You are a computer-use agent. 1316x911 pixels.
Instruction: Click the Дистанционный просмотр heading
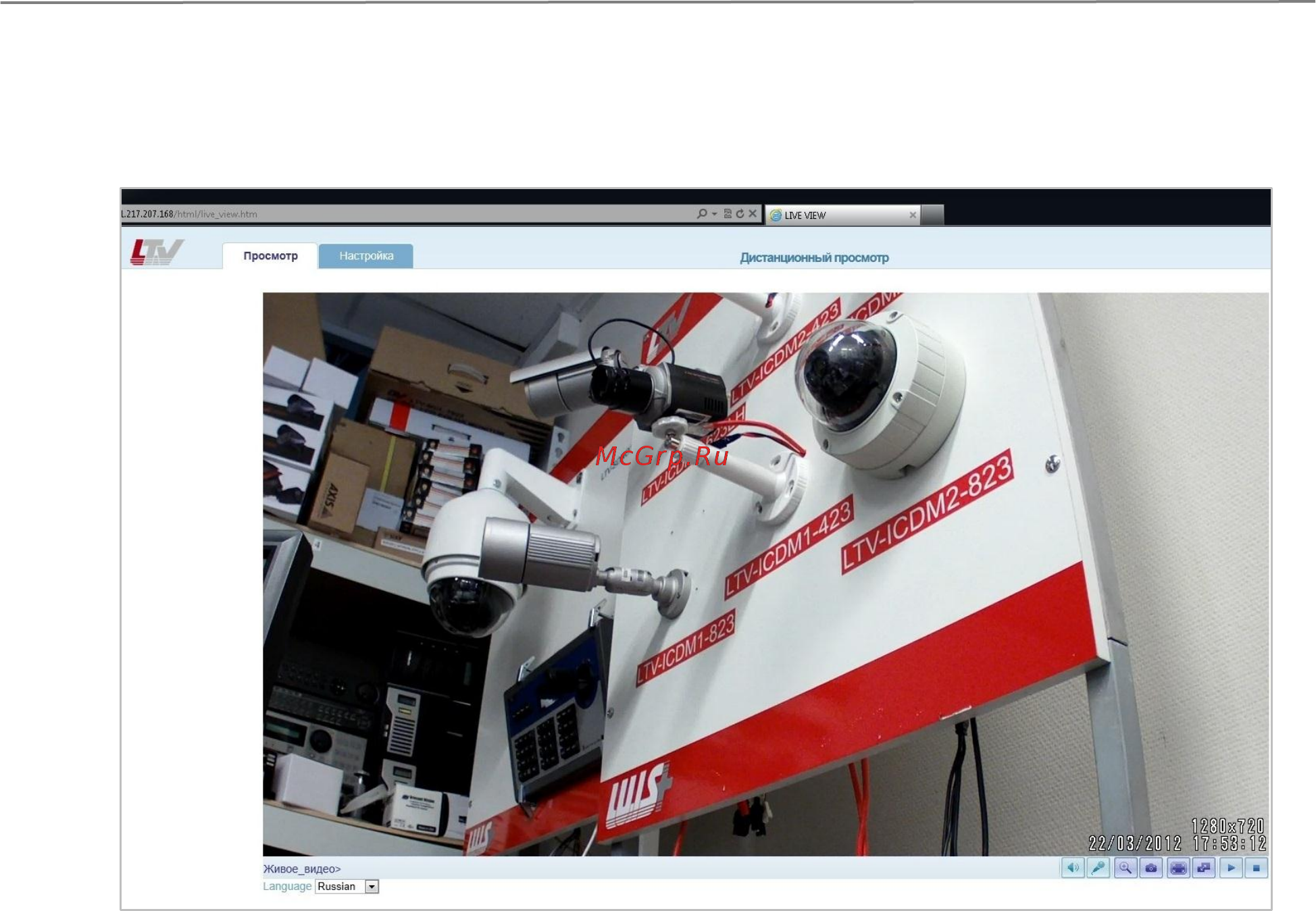coord(814,258)
